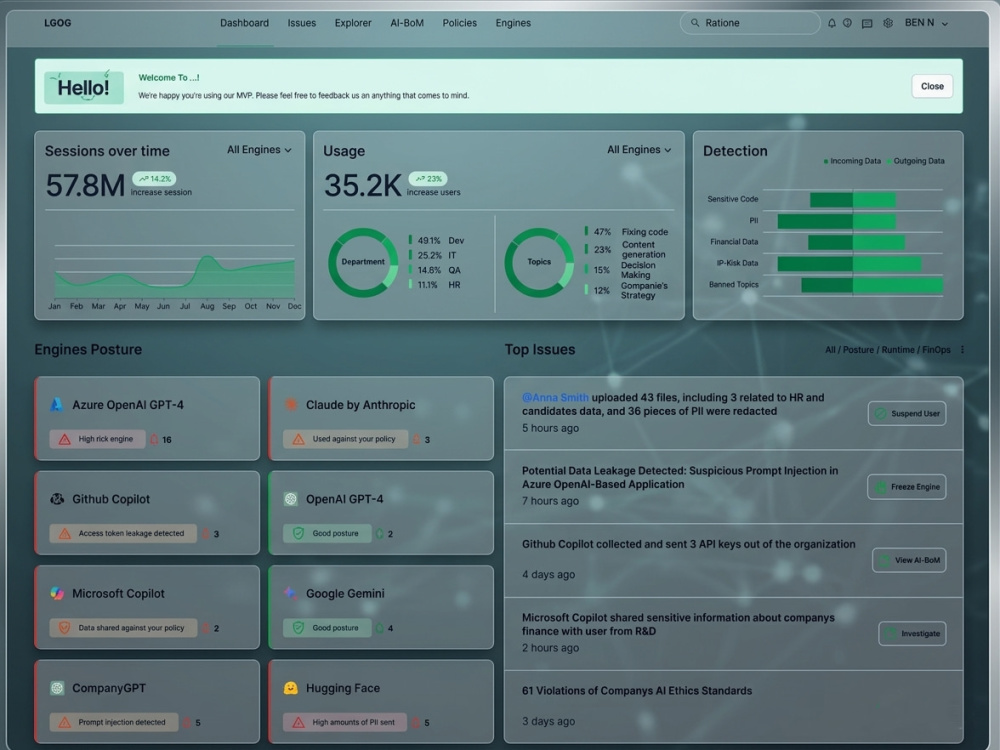Viewport: 1000px width, 750px height.
Task: Open the notifications bell icon
Action: click(832, 23)
